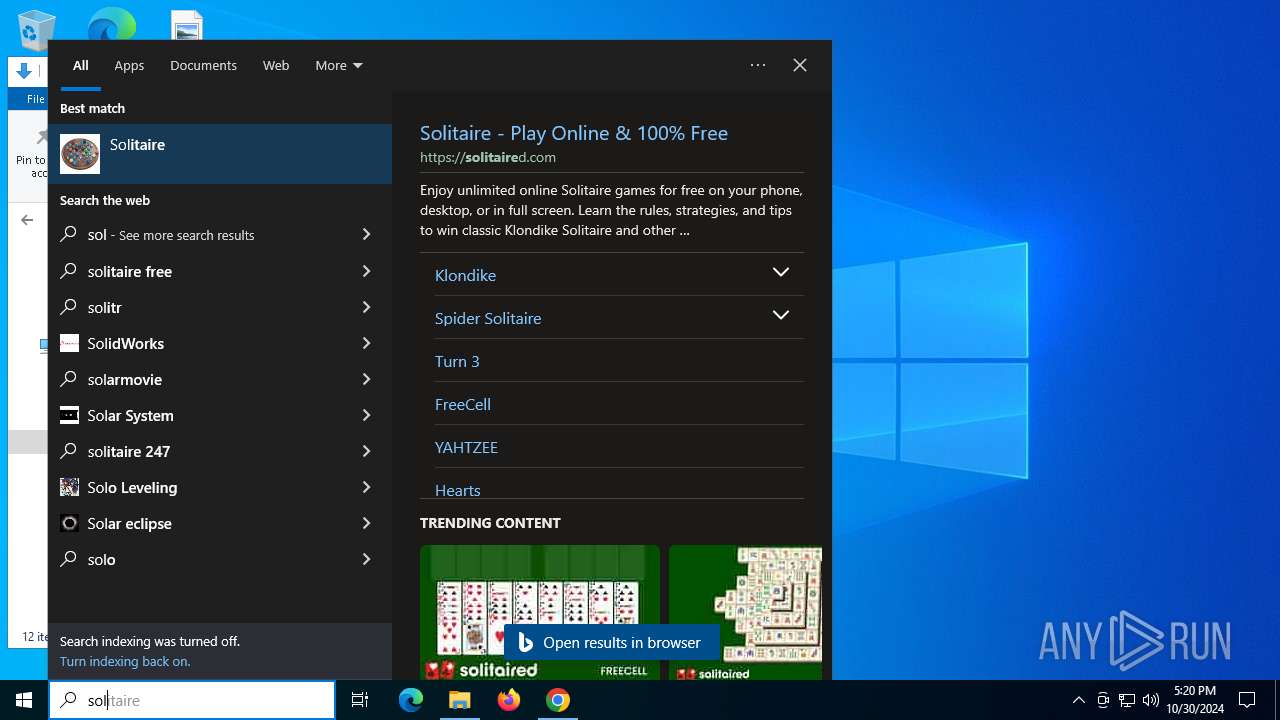Click the search magnifier beside 'solarmovie'
This screenshot has height=720, width=1280.
(x=69, y=379)
